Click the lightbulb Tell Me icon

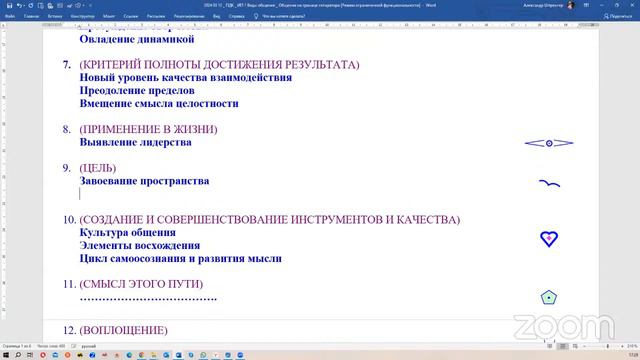256,16
